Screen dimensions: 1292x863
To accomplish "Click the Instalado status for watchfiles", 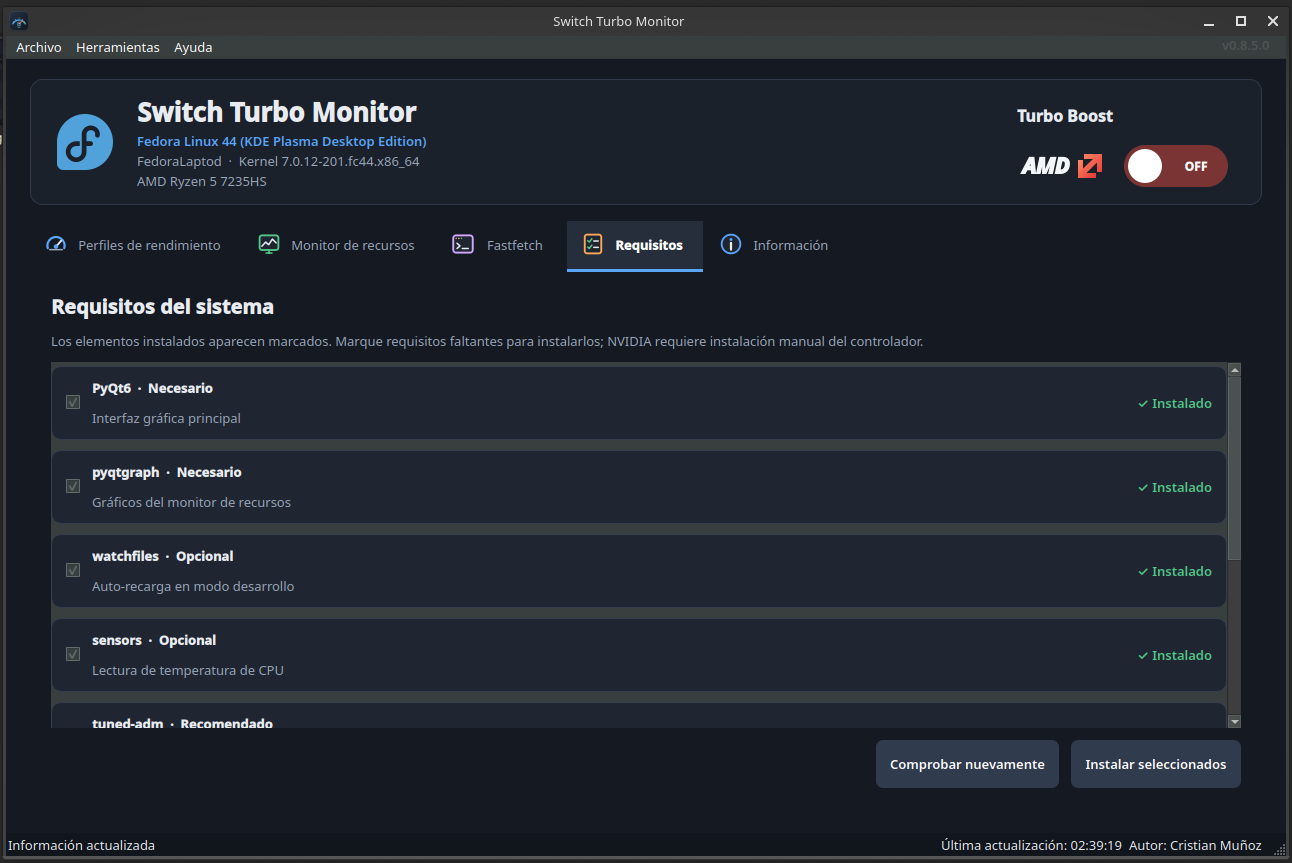I will pos(1175,572).
